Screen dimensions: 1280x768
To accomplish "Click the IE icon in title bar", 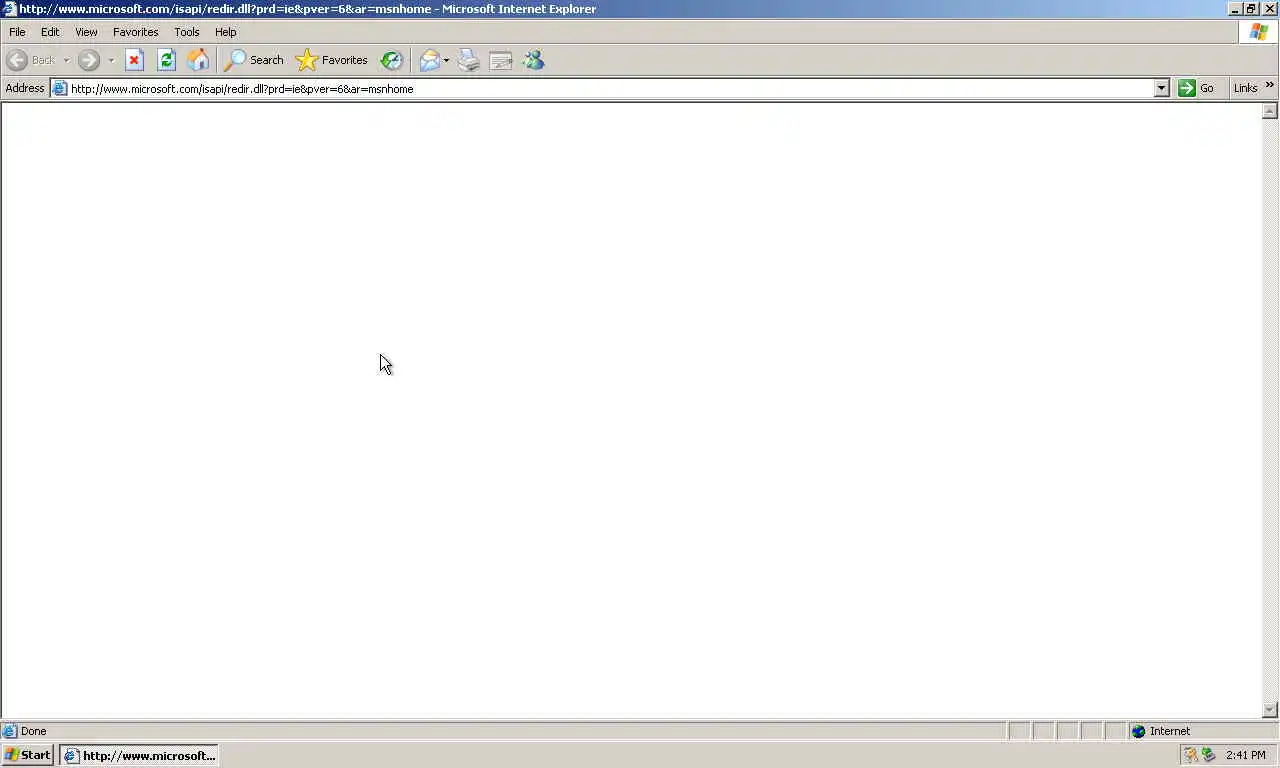I will click(x=9, y=9).
